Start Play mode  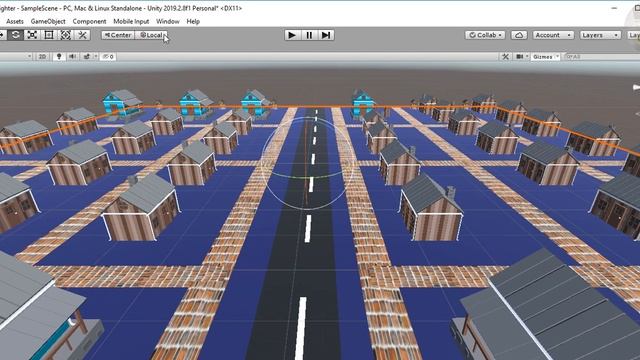coord(292,35)
